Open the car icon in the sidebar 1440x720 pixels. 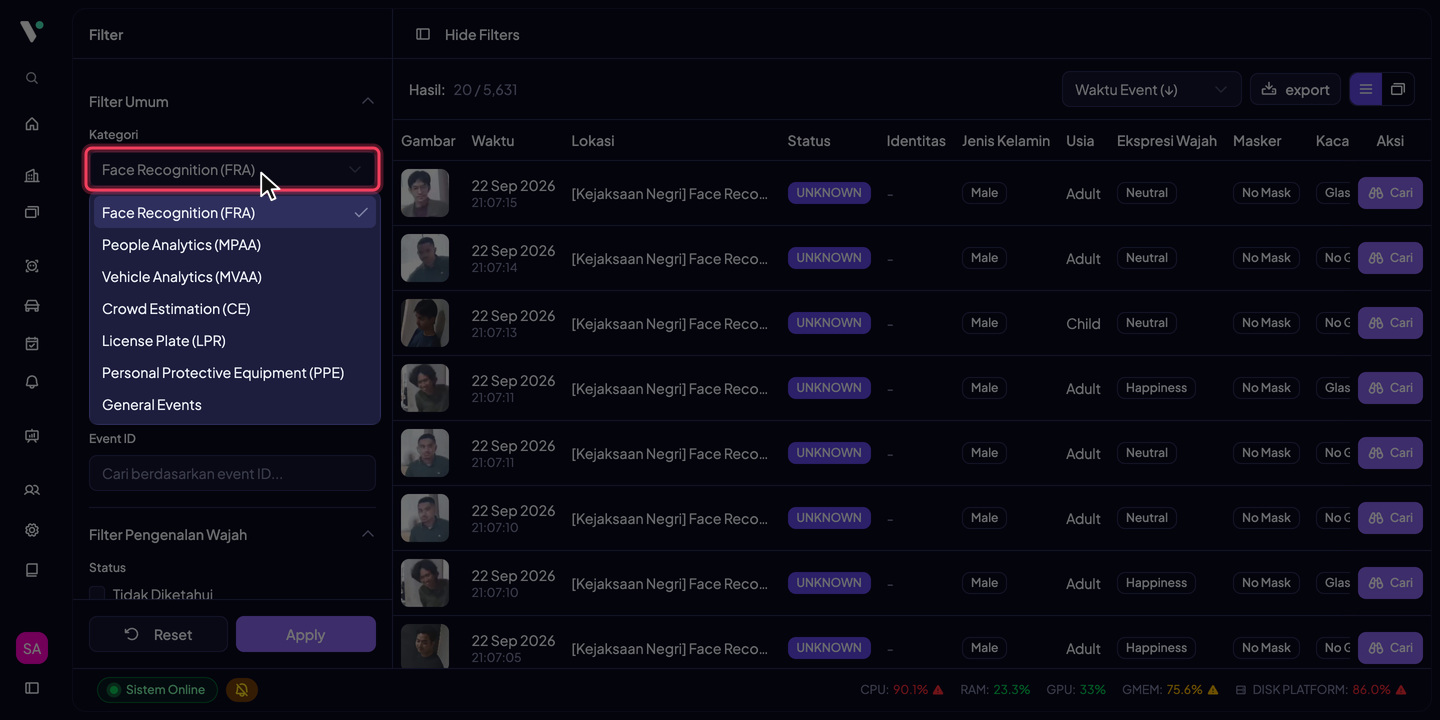[x=32, y=306]
